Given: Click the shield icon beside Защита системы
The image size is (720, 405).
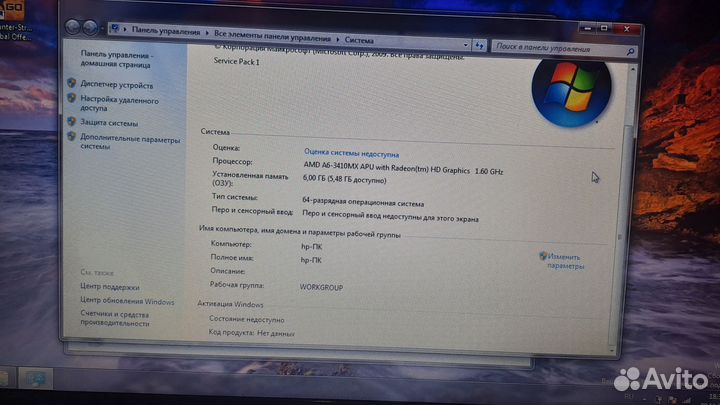Looking at the screenshot, I should click(72, 122).
